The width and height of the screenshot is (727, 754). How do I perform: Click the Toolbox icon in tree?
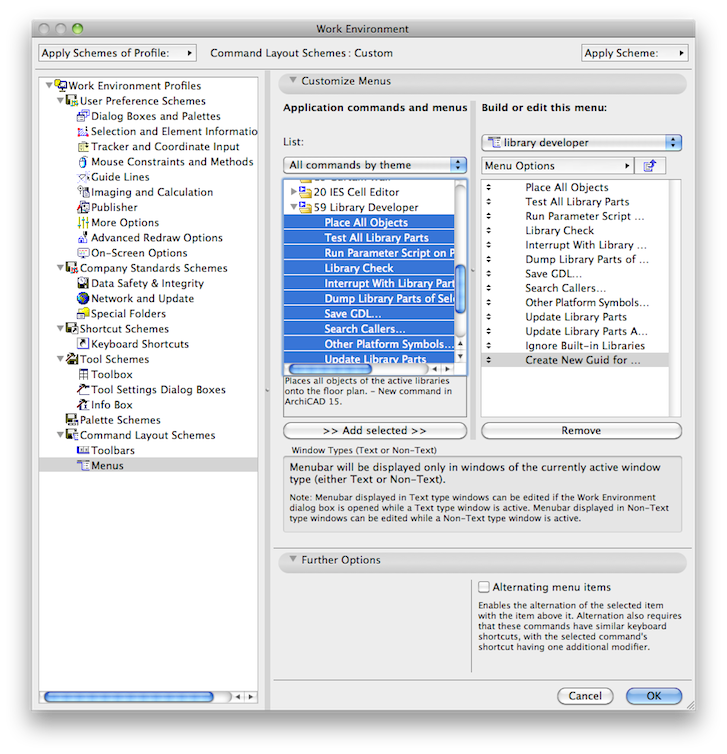click(83, 374)
